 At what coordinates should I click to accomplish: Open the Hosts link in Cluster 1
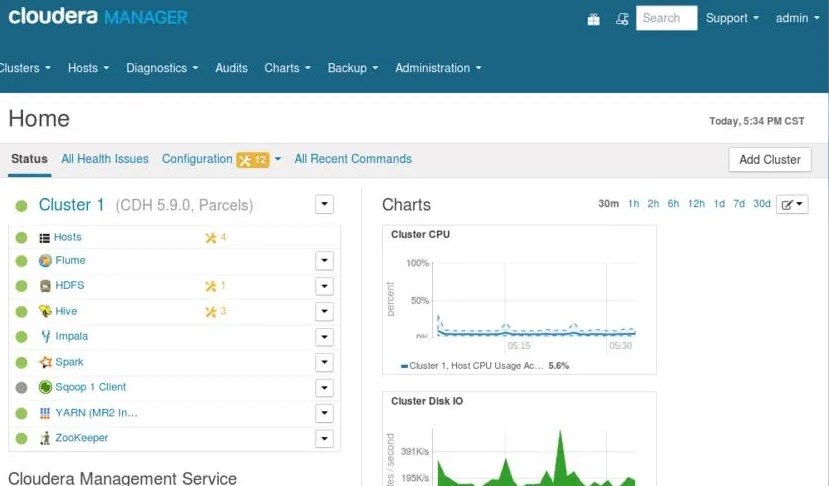pos(68,237)
